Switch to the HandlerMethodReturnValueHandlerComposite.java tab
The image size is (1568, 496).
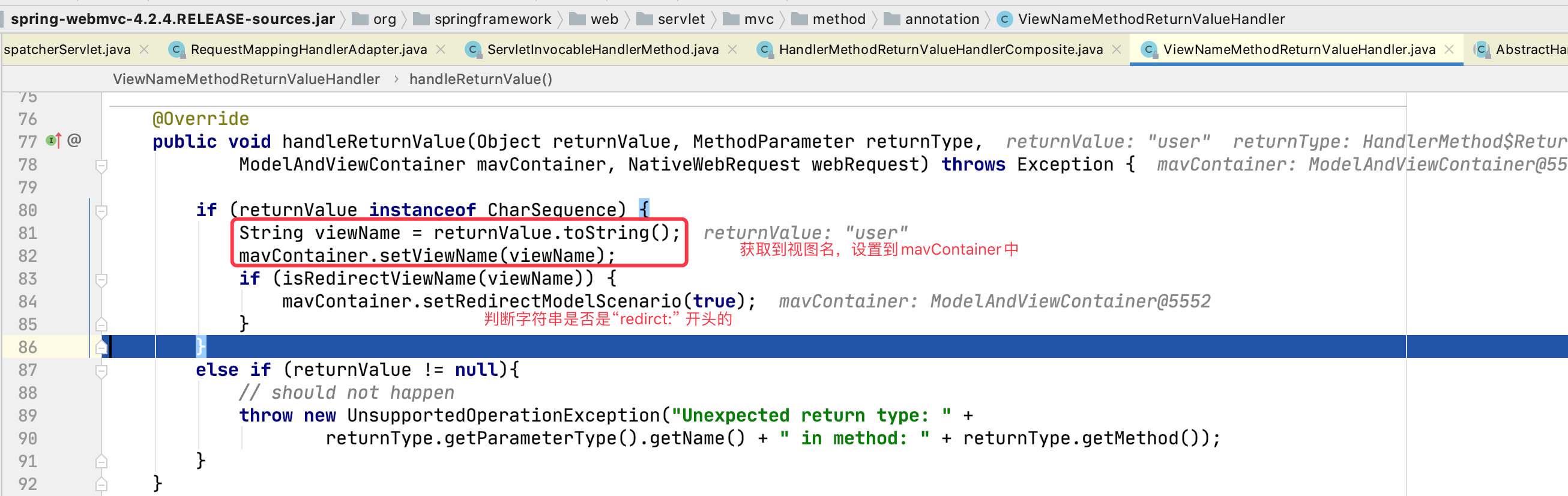pyautogui.click(x=941, y=49)
